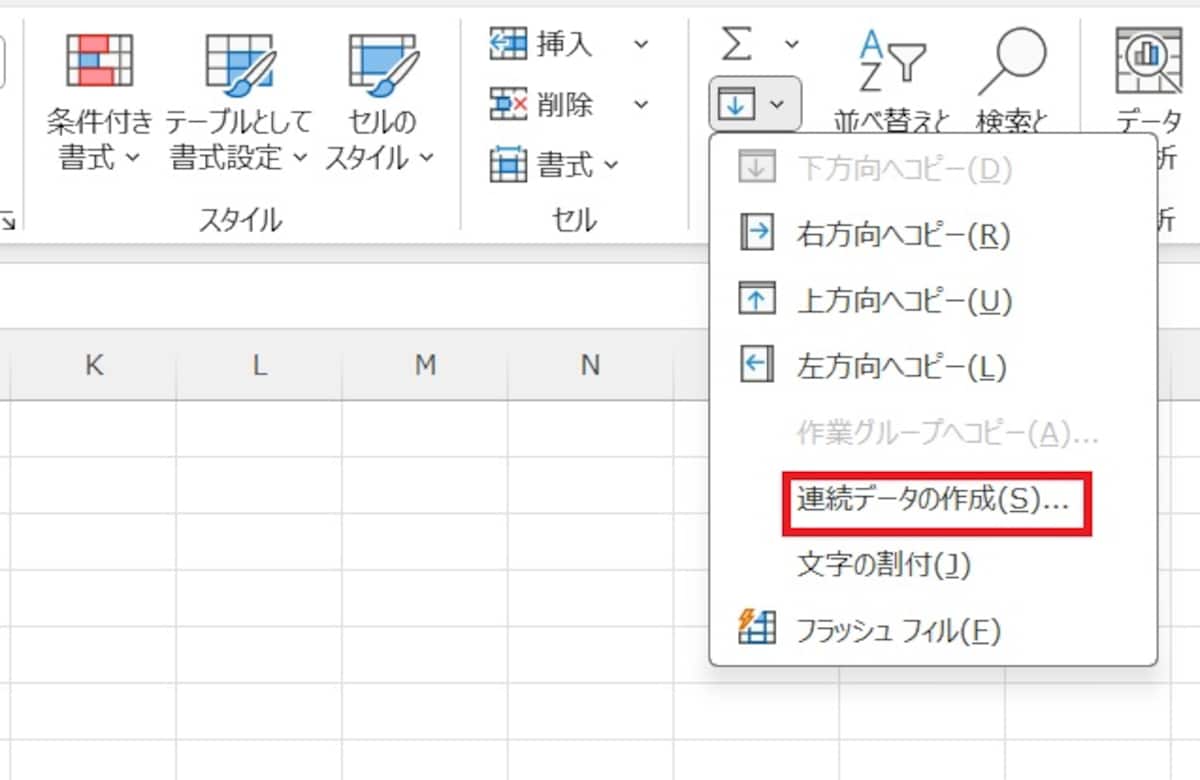Open the 挿入 dropdown chevron
This screenshot has width=1200, height=780.
[641, 44]
